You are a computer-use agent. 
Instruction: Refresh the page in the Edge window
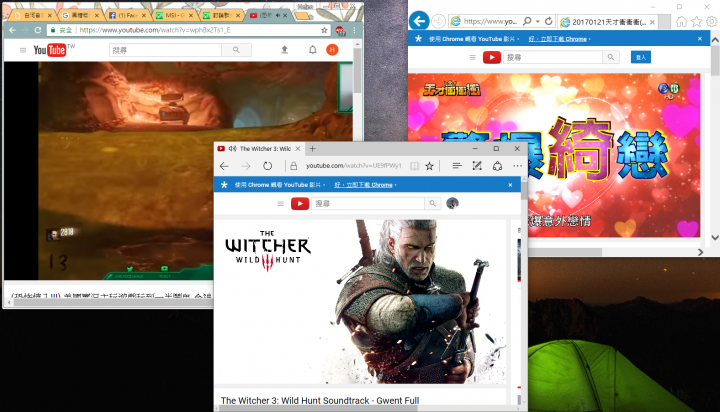pos(267,166)
